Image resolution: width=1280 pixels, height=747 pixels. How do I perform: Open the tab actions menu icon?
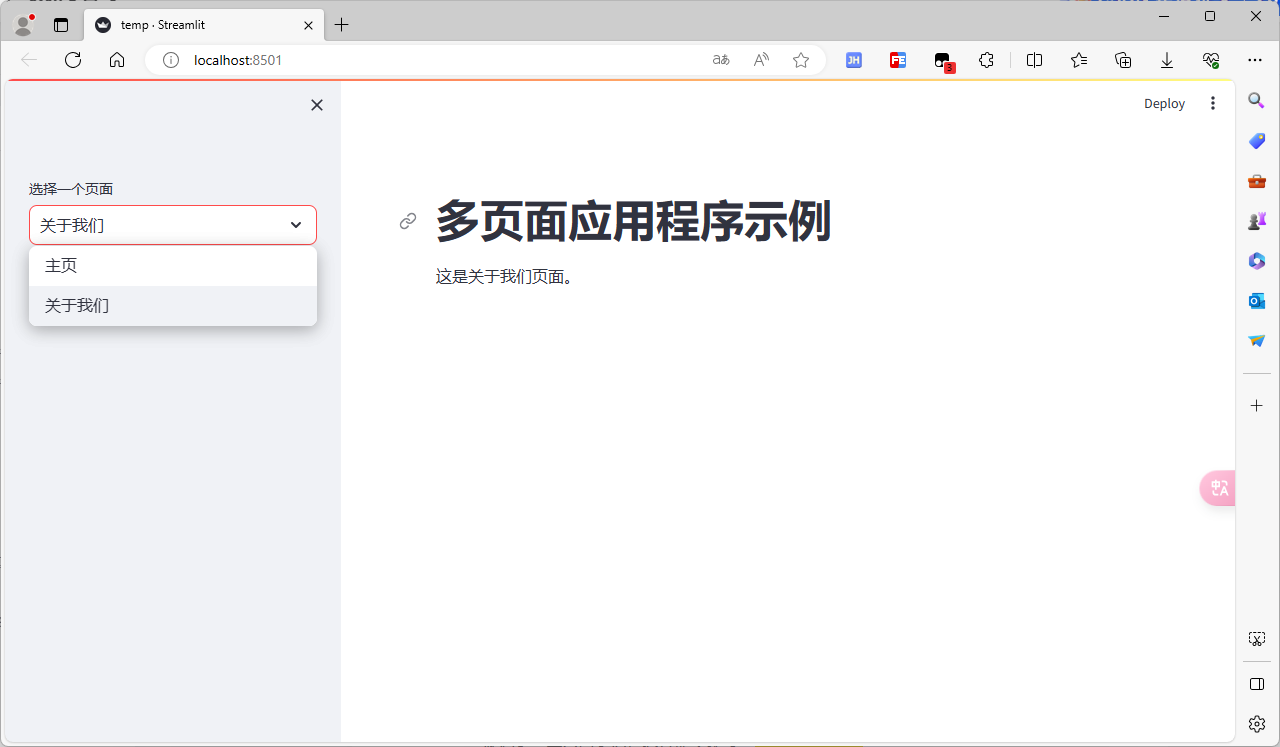click(61, 25)
